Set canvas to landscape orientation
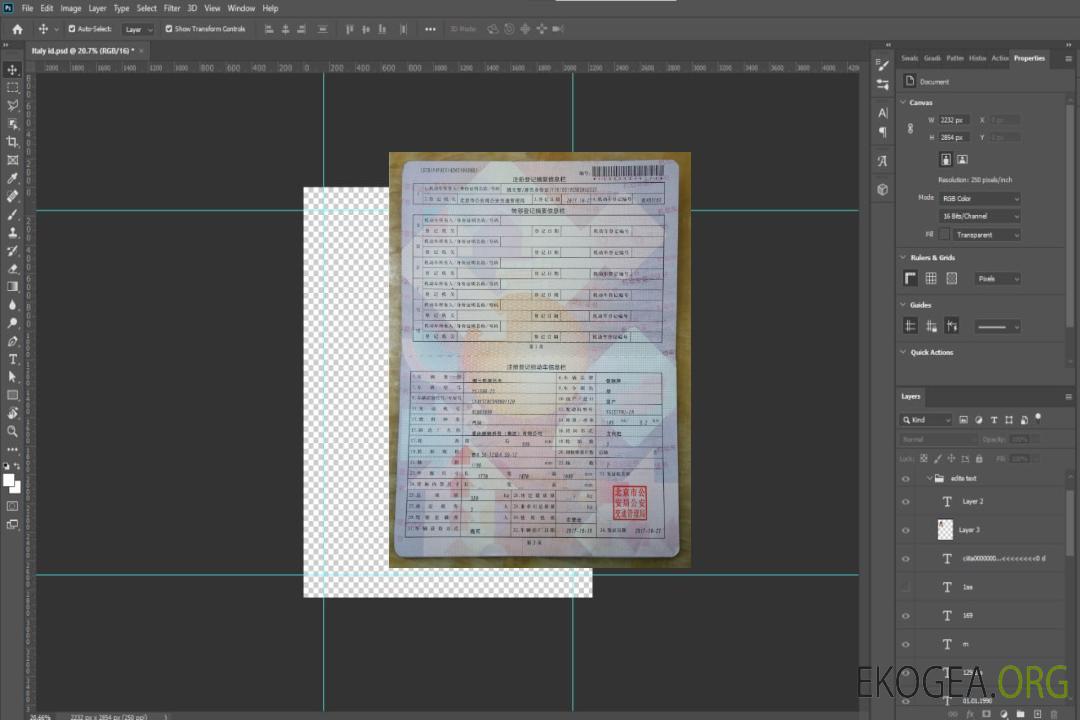The height and width of the screenshot is (720, 1080). pyautogui.click(x=962, y=159)
